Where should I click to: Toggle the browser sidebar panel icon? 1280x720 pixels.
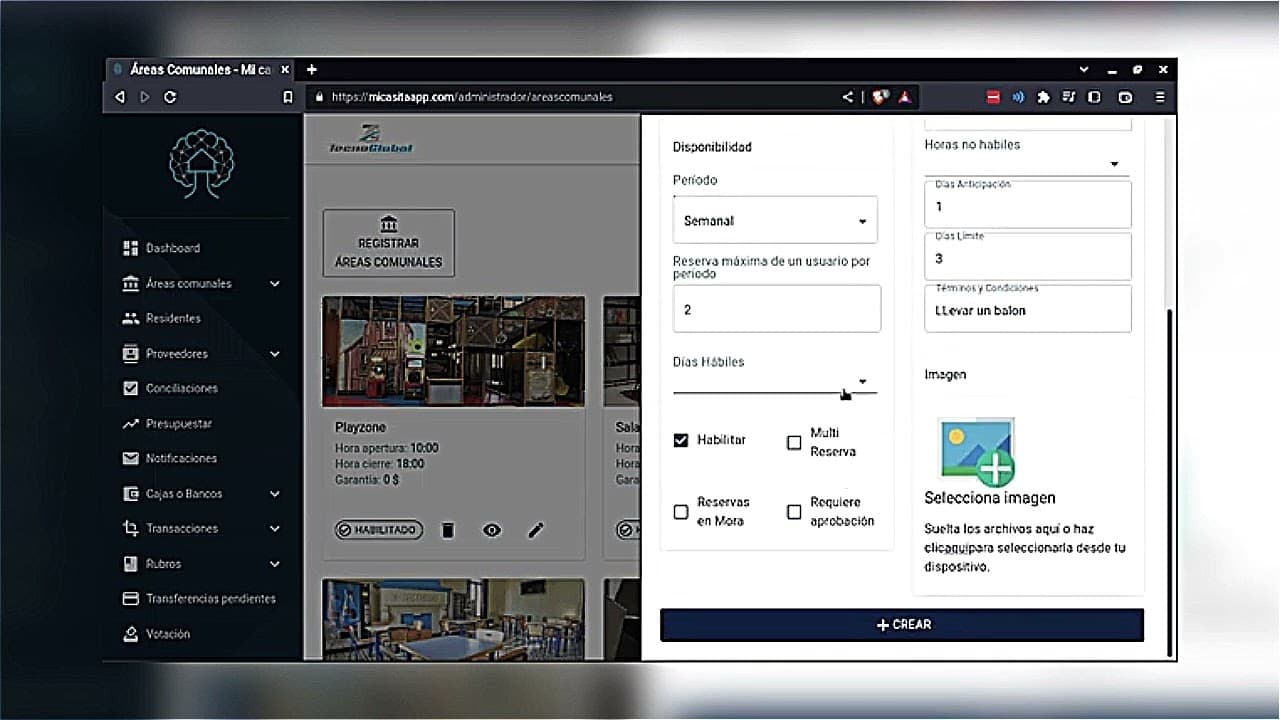pyautogui.click(x=1094, y=97)
